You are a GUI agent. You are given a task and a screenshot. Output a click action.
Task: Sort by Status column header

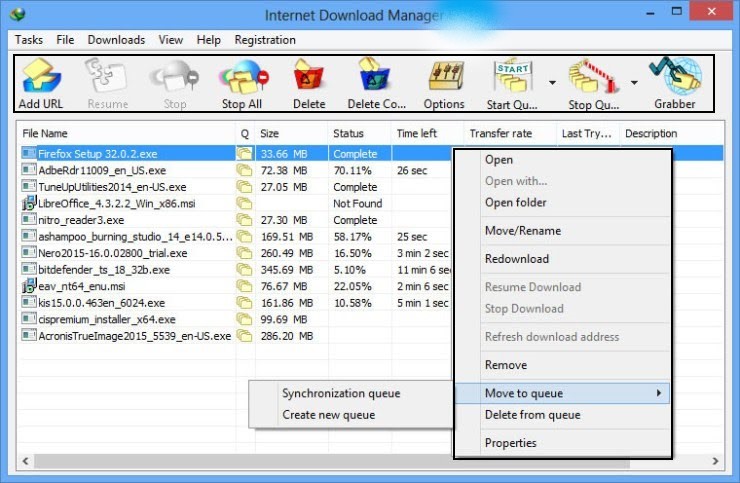click(359, 134)
